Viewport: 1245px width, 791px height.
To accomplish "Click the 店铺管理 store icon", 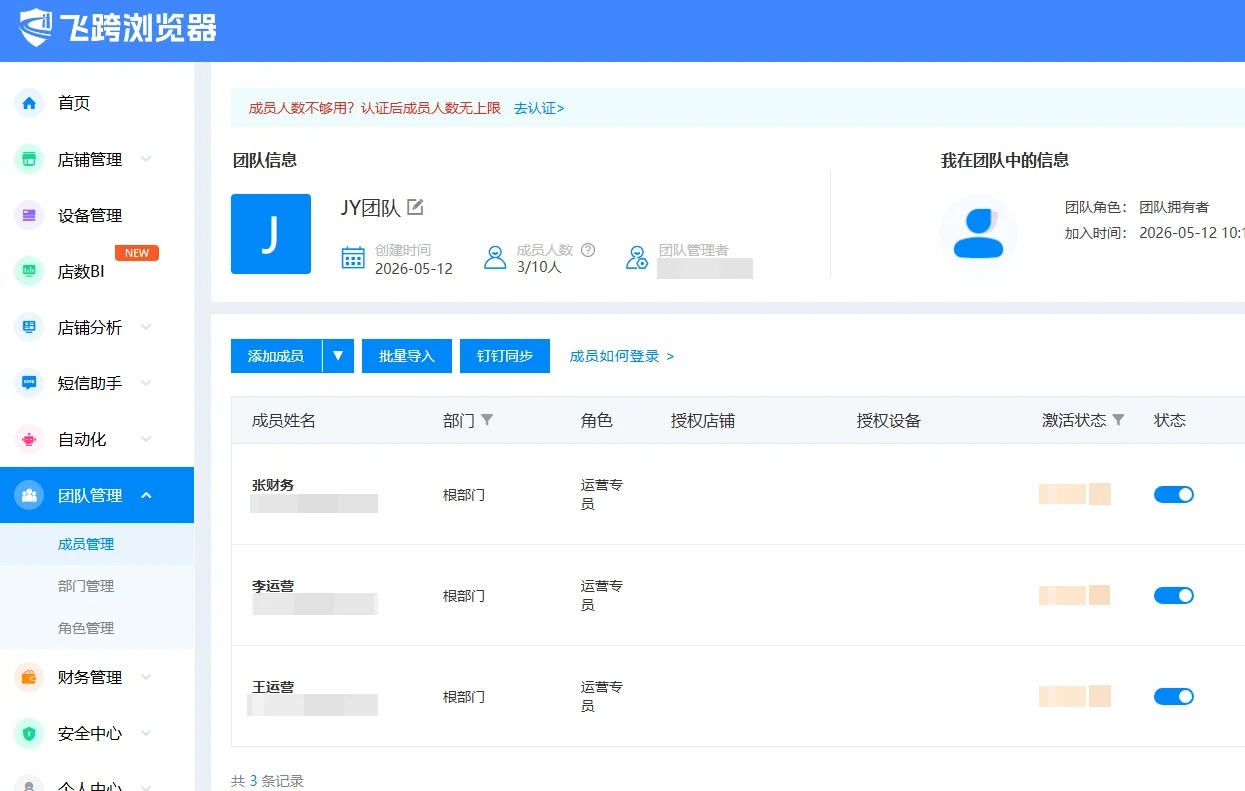I will tap(29, 159).
